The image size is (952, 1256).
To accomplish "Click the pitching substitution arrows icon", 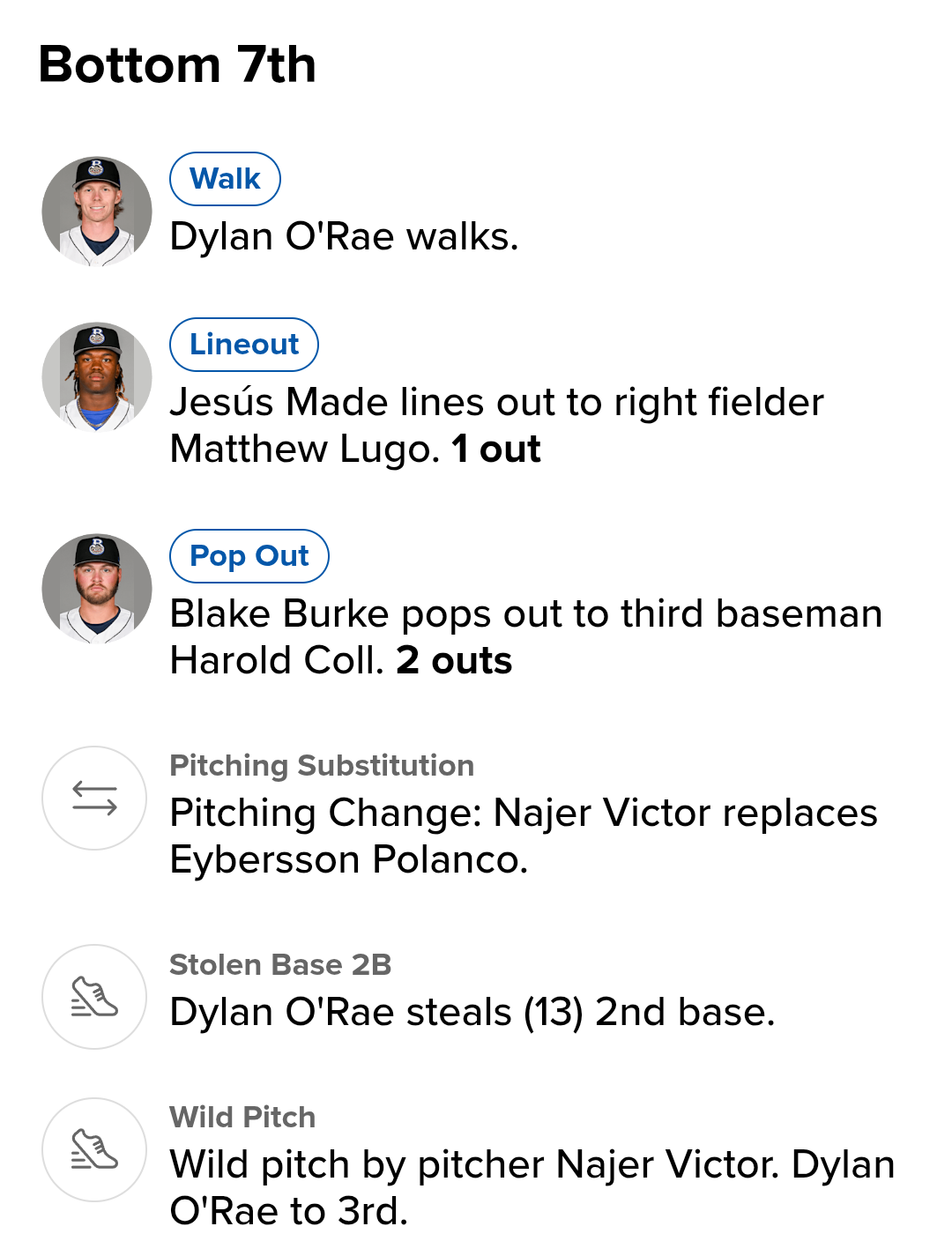I will [x=94, y=799].
